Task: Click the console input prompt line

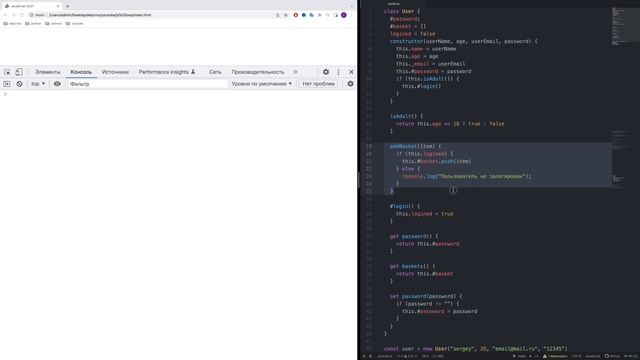Action: pos(178,94)
